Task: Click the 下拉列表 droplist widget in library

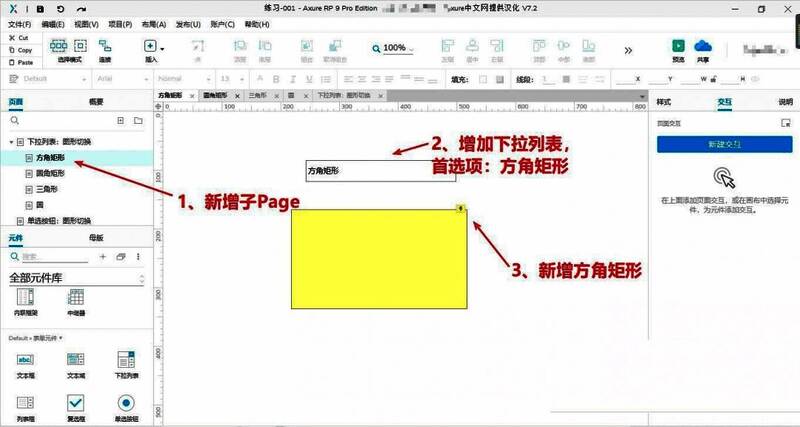Action: [126, 359]
